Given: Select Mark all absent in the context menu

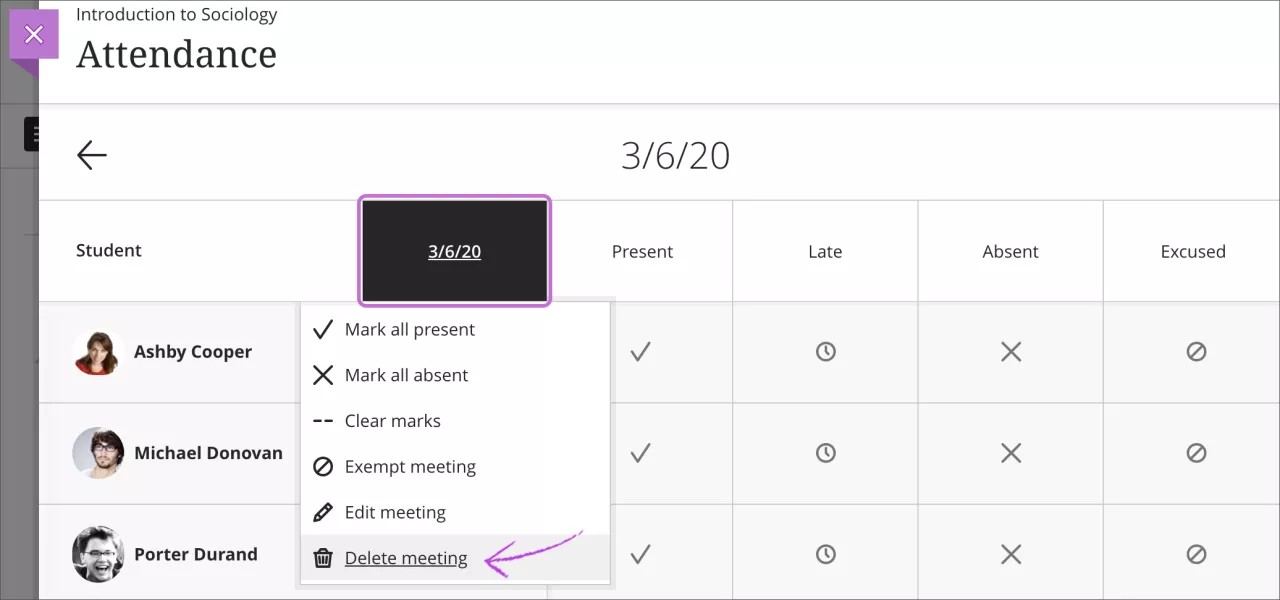Looking at the screenshot, I should pyautogui.click(x=405, y=375).
